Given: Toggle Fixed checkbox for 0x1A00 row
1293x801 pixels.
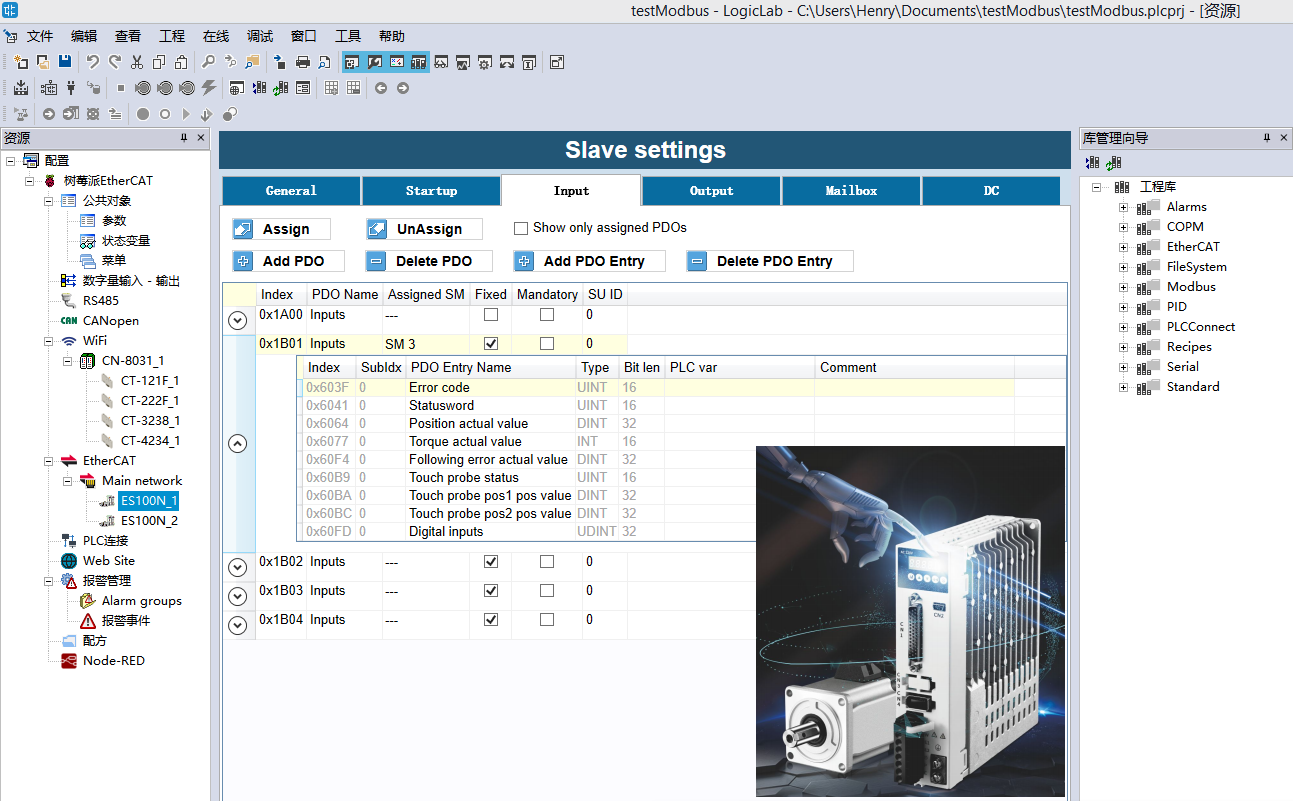Looking at the screenshot, I should click(491, 315).
